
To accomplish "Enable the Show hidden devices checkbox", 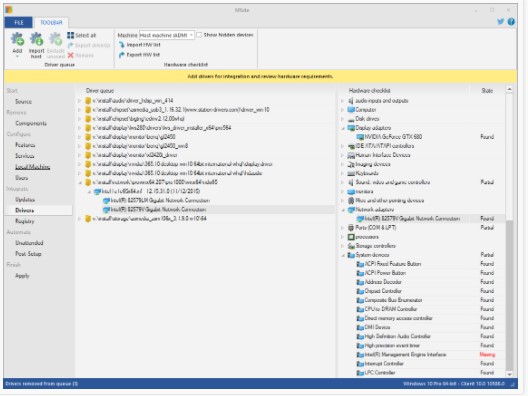I will click(x=199, y=35).
